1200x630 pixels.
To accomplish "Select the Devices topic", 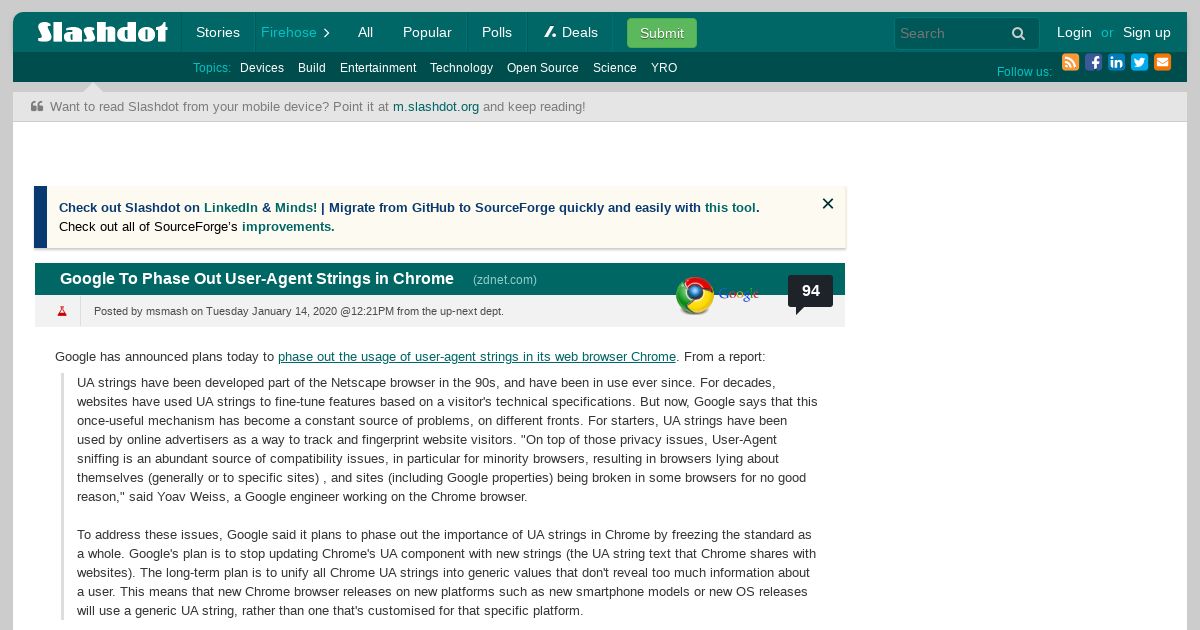I will [x=262, y=68].
